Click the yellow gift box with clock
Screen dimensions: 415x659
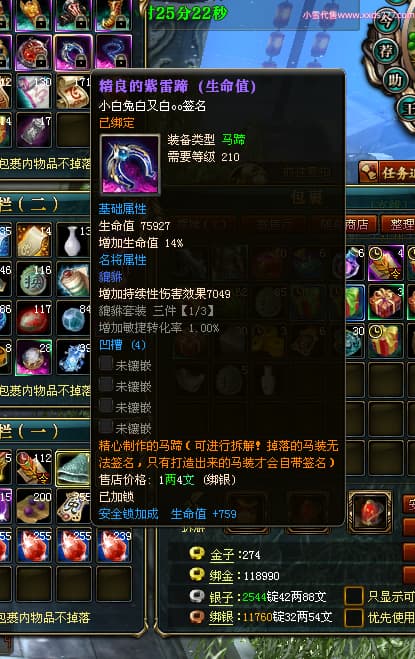(x=386, y=340)
